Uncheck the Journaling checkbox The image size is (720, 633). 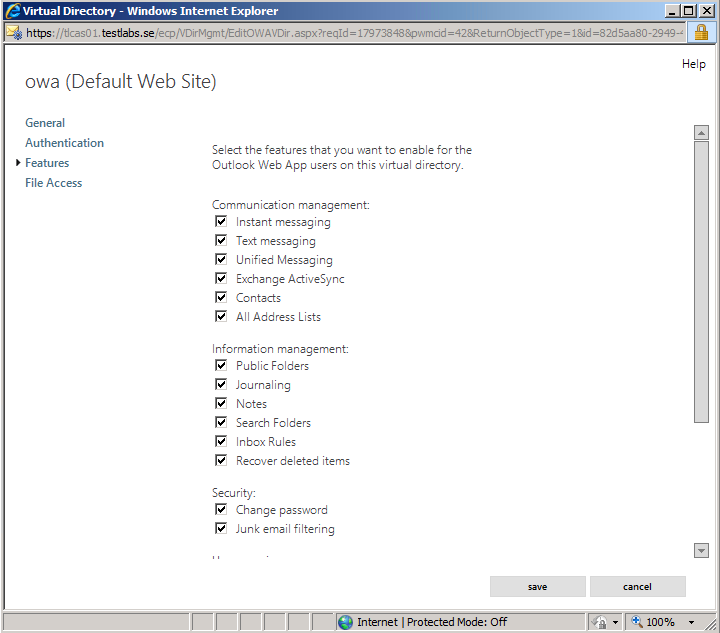221,384
